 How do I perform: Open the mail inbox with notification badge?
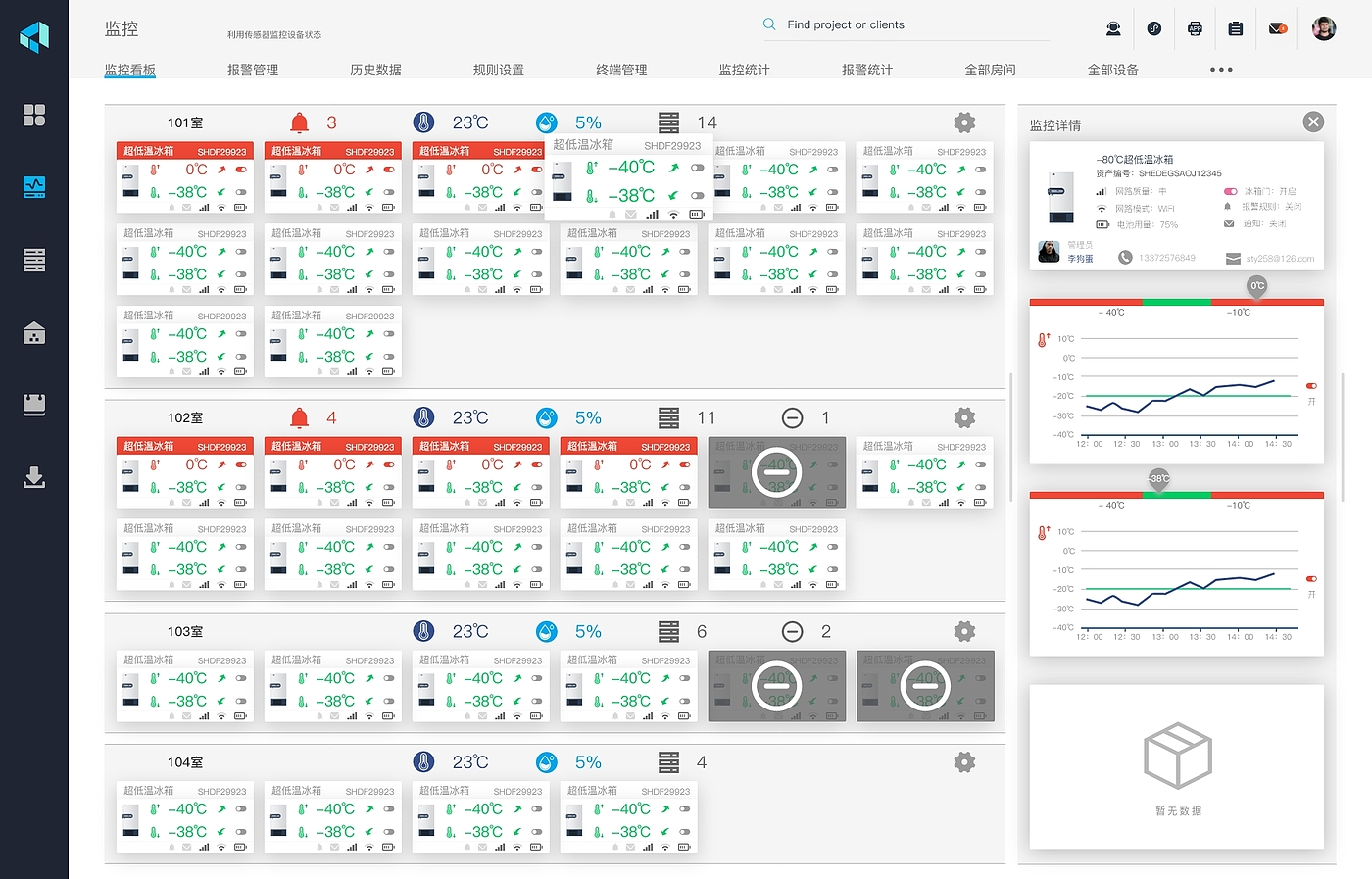1277,28
